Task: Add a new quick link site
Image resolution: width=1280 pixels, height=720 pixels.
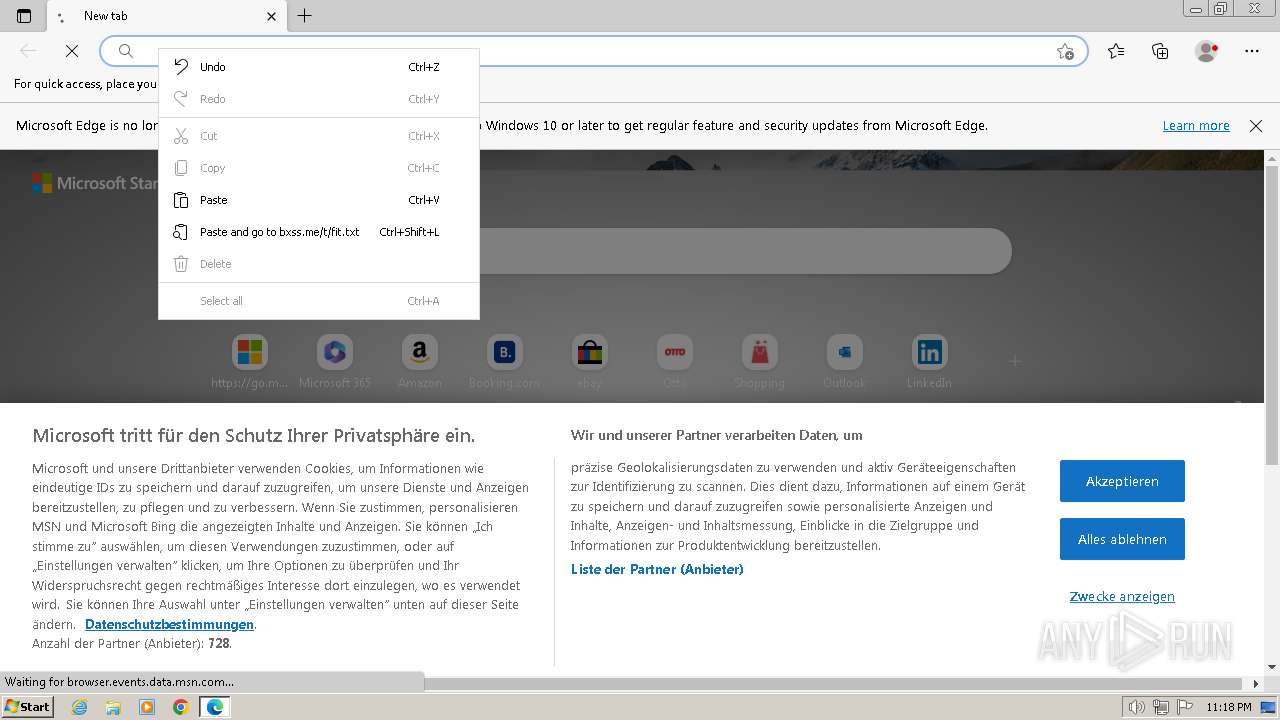Action: pos(1014,361)
